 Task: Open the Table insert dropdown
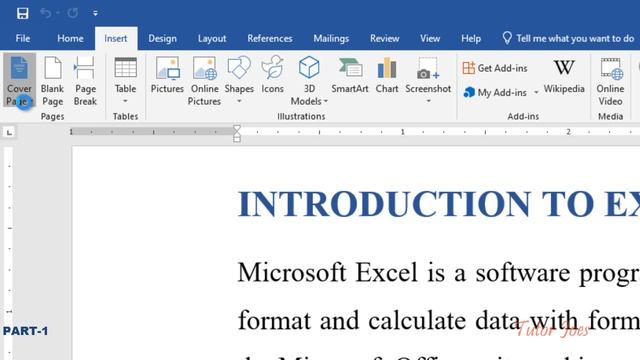125,81
